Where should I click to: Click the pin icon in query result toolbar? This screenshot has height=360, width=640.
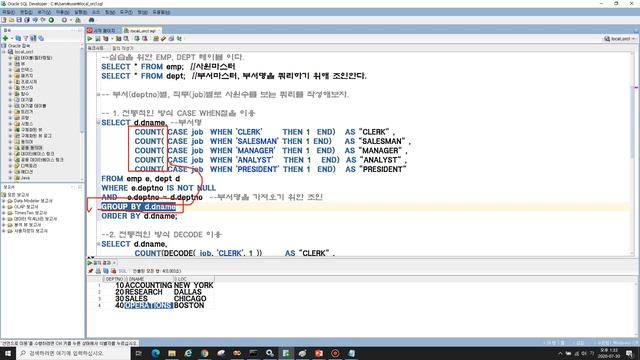point(91,271)
